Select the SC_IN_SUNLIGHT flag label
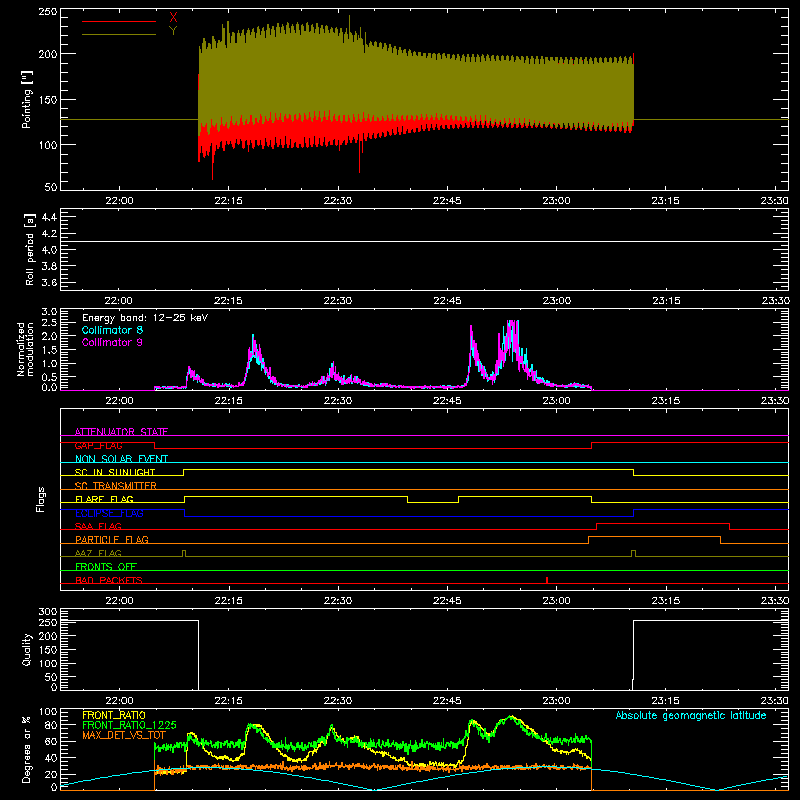This screenshot has width=800, height=800. 115,472
